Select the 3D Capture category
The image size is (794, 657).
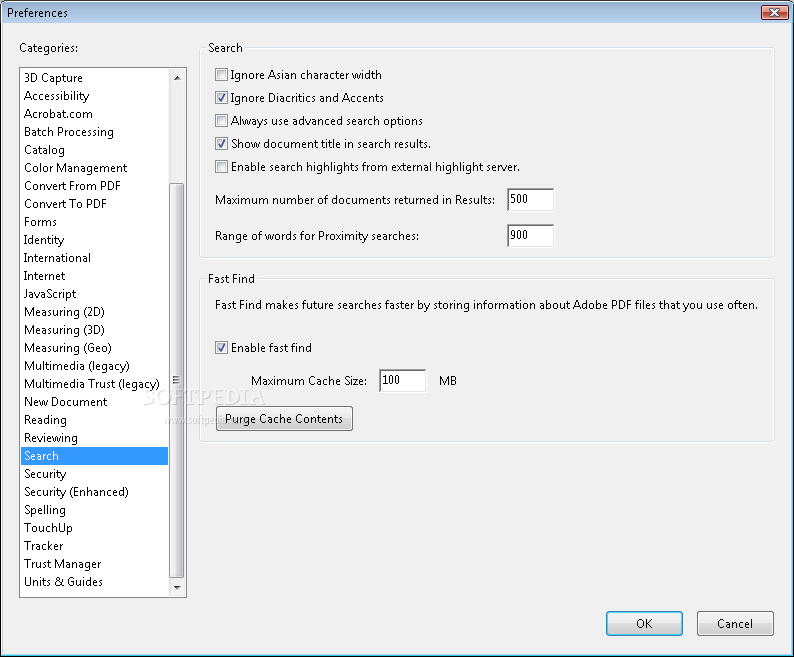click(x=94, y=78)
